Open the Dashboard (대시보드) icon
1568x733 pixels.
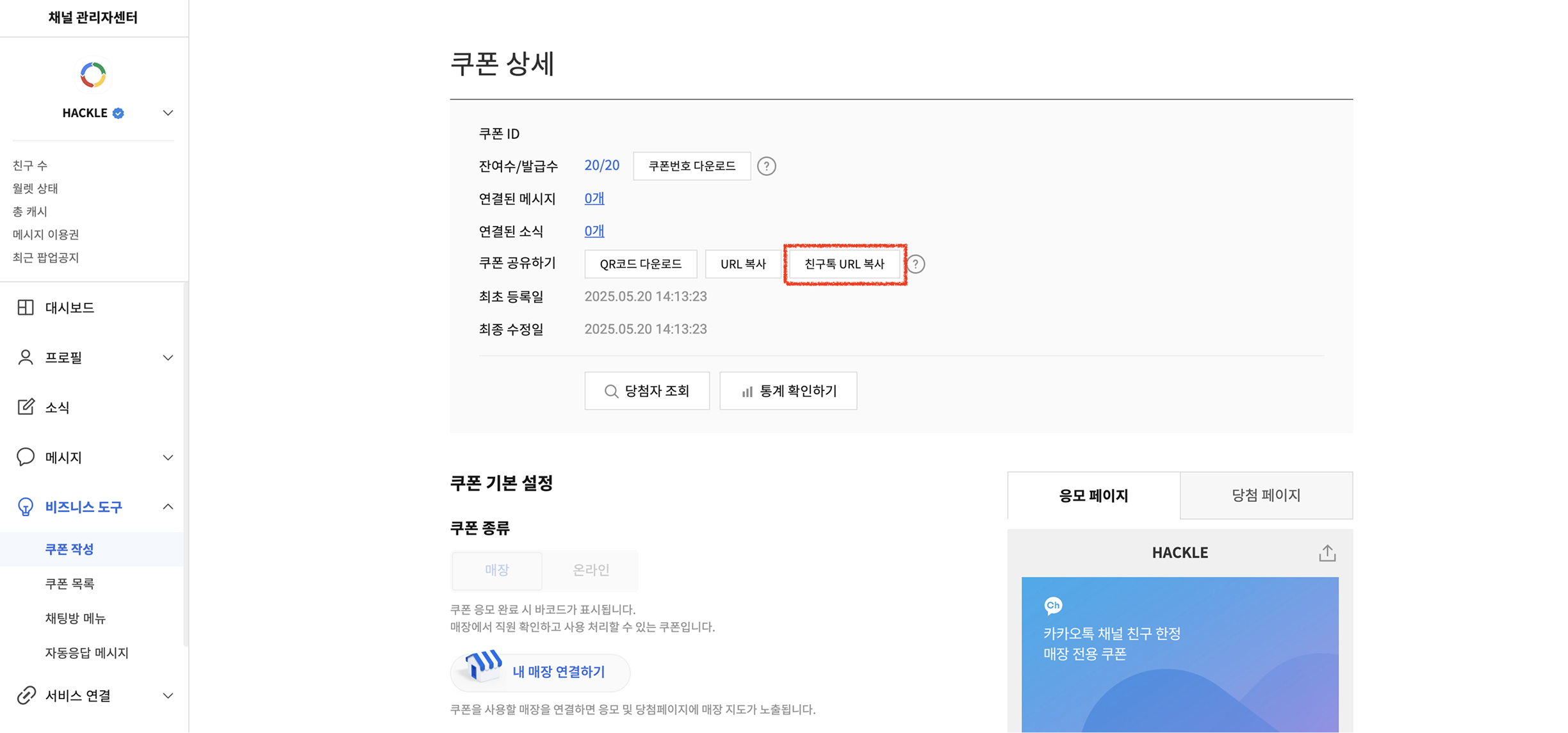pyautogui.click(x=26, y=307)
